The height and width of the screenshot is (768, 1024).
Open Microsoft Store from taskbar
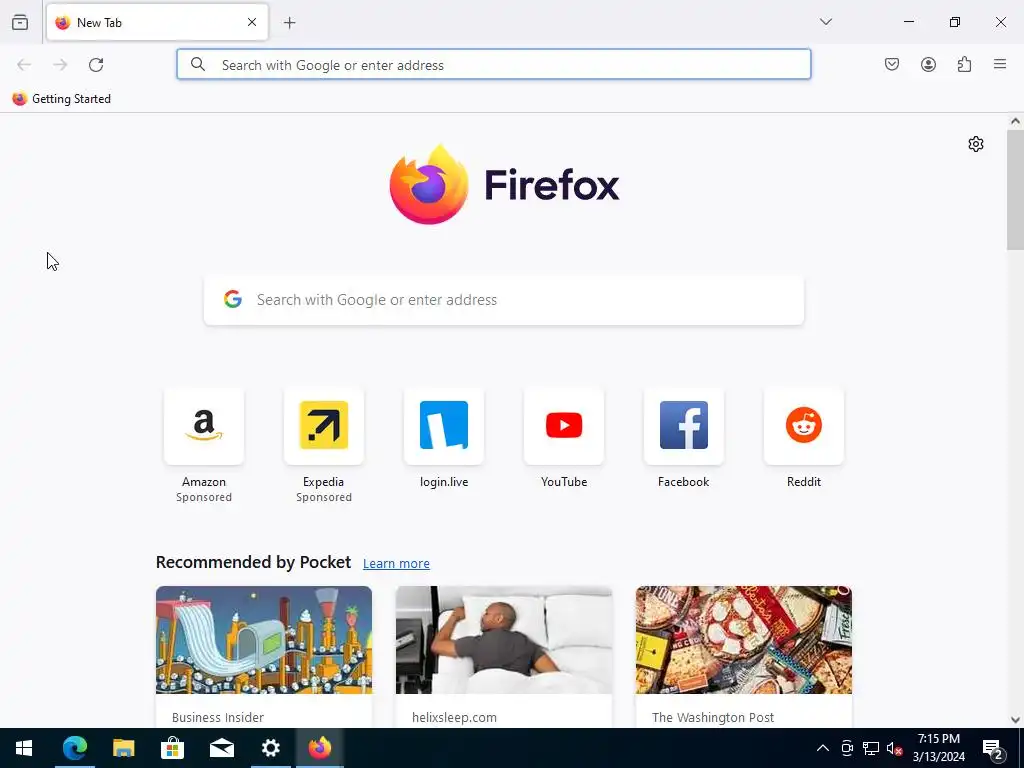[x=172, y=748]
